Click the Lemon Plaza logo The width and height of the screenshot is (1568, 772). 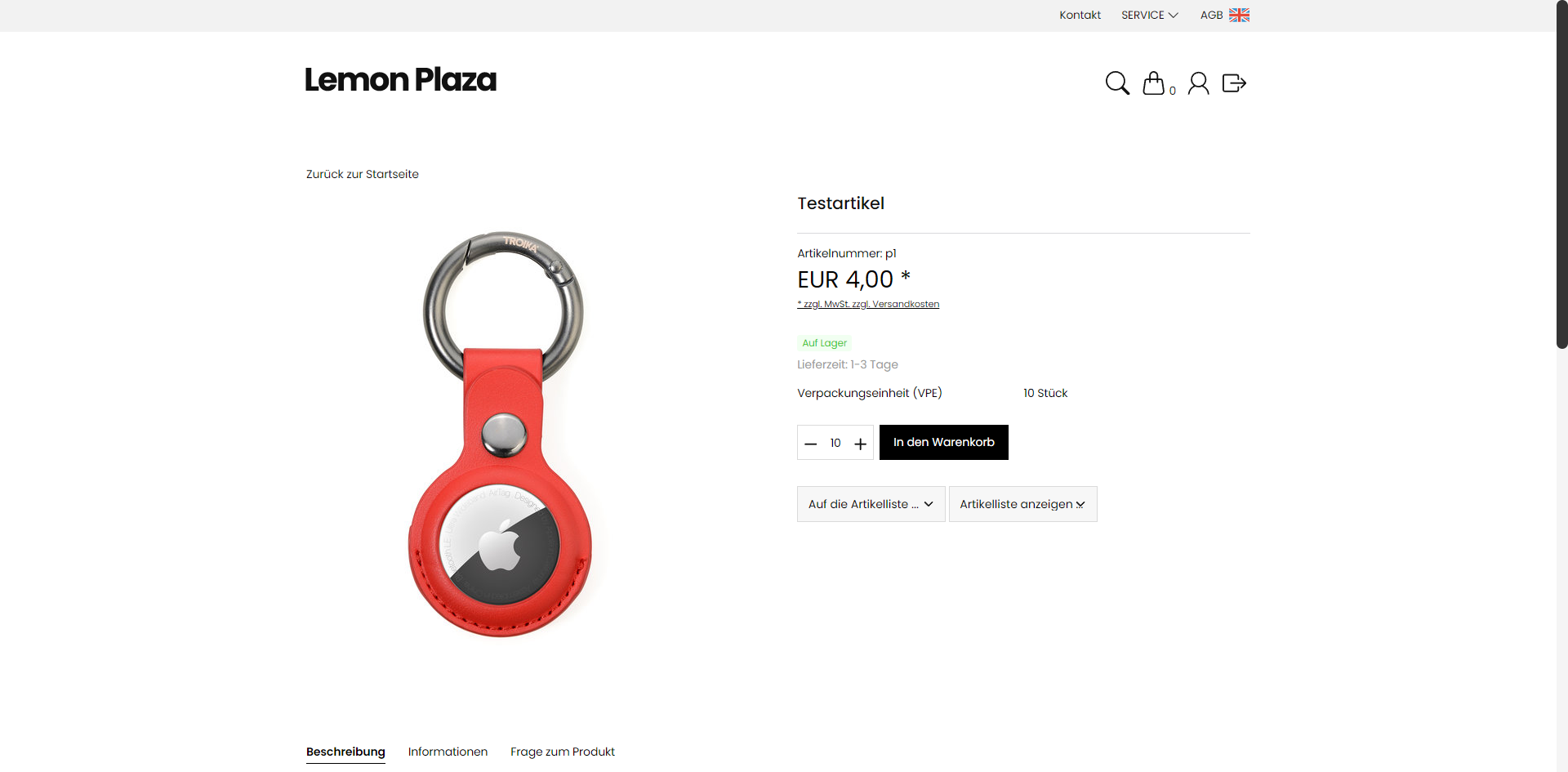click(x=400, y=80)
